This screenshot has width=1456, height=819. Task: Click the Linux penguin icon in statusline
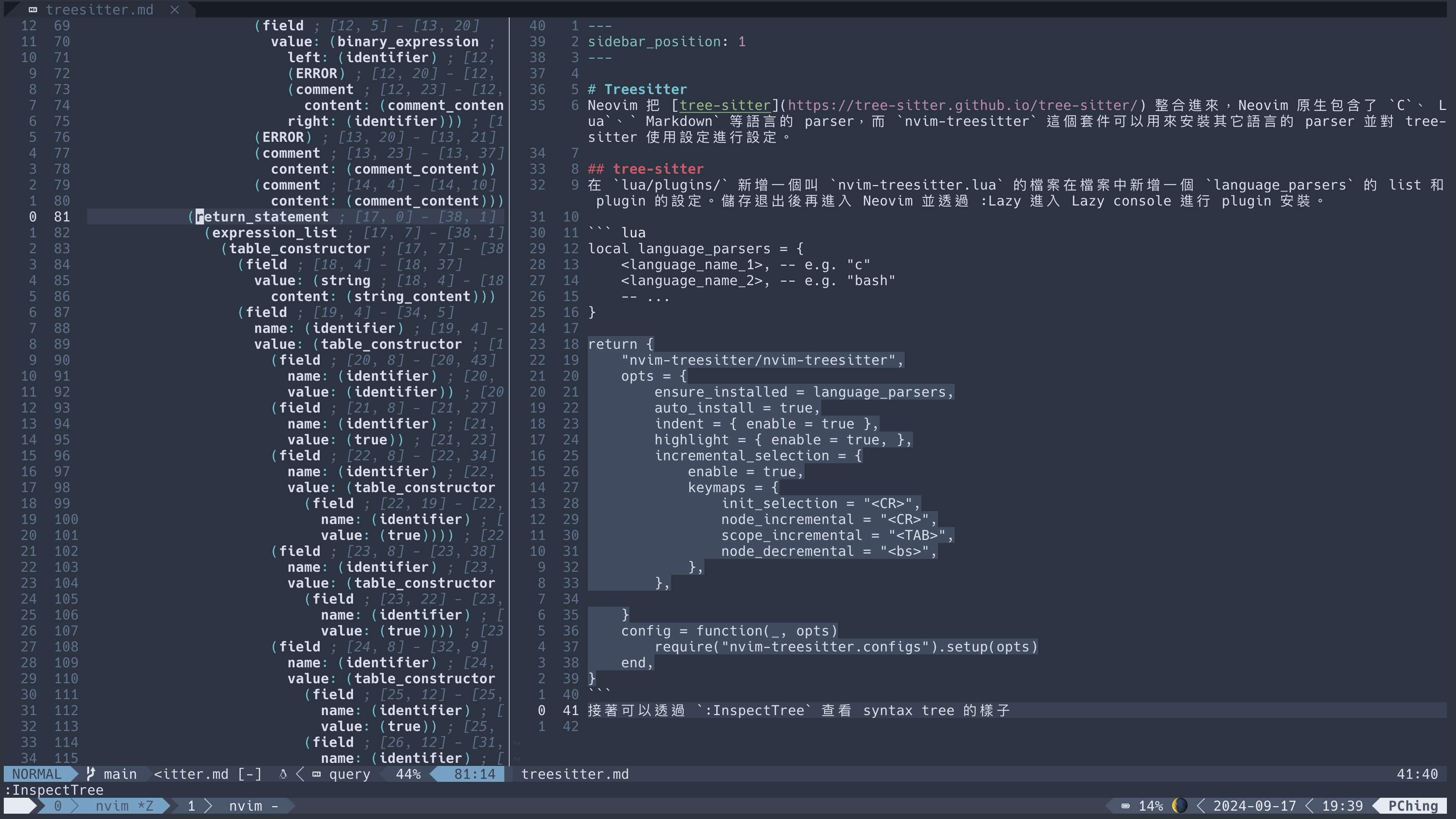point(282,774)
